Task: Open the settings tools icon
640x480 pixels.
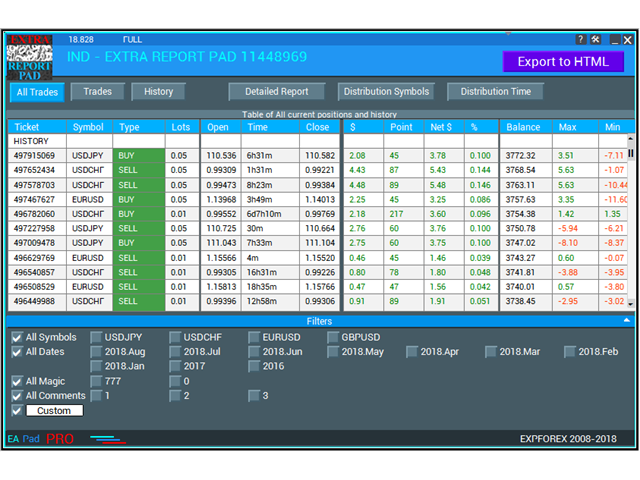Action: pyautogui.click(x=596, y=39)
